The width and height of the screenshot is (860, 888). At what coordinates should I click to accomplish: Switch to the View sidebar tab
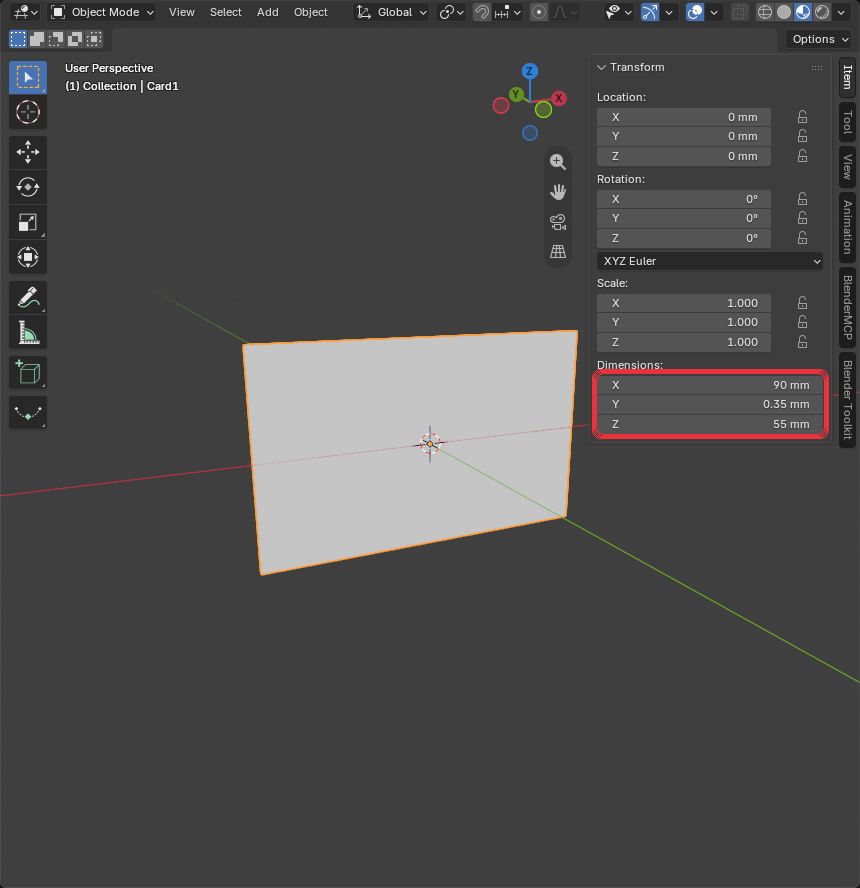[847, 167]
